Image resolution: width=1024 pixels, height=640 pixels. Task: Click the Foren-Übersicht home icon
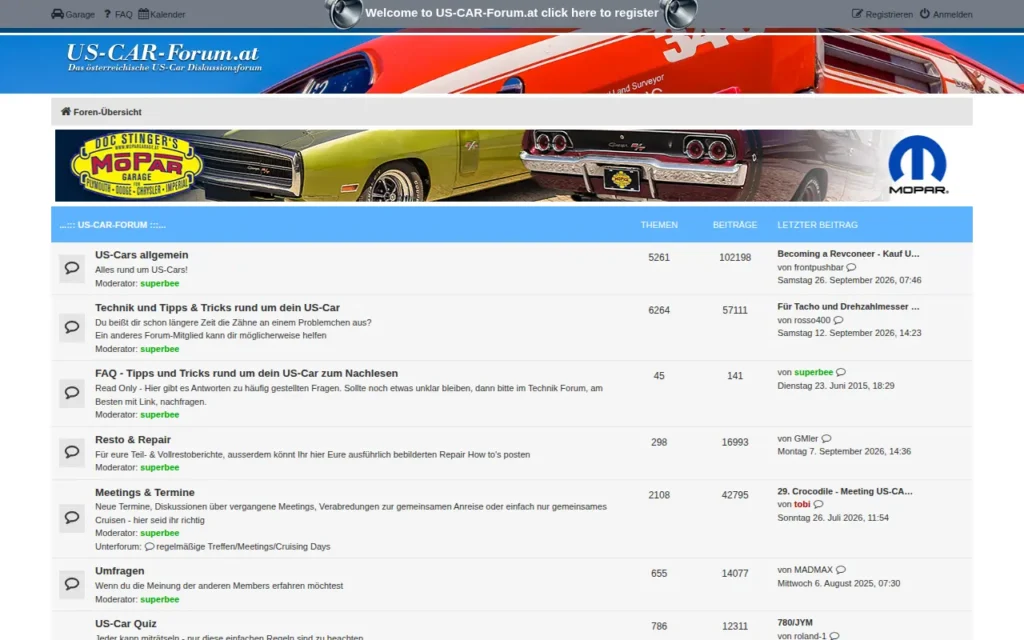(66, 111)
